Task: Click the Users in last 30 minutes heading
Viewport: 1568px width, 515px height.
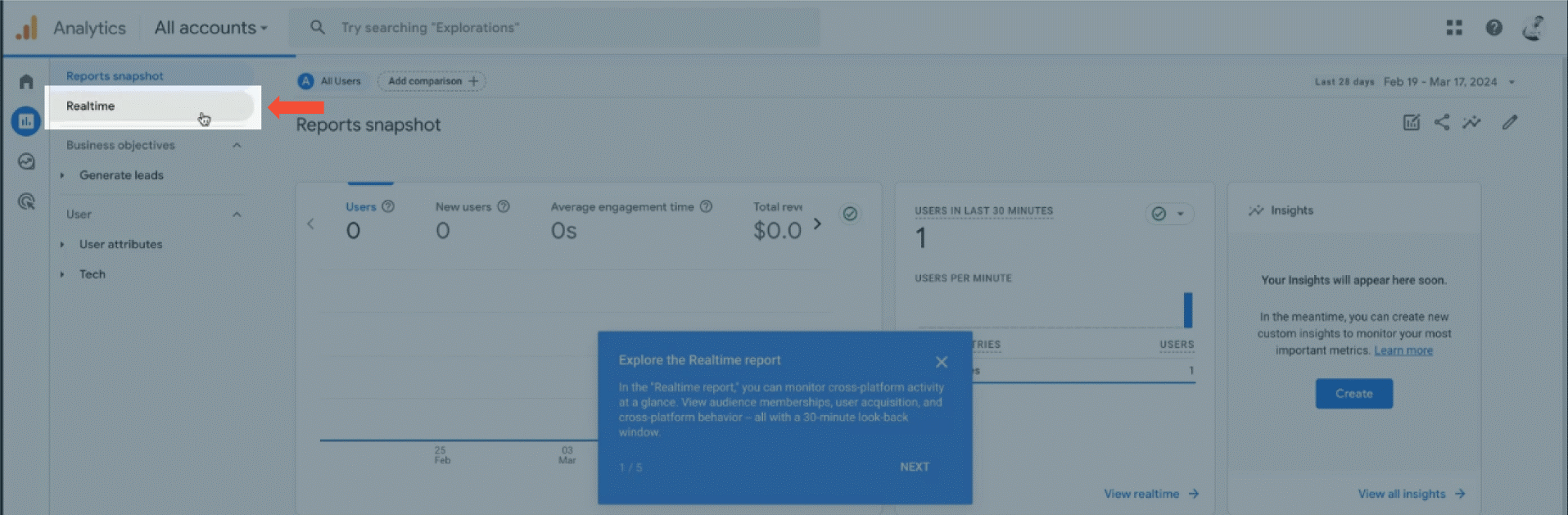Action: click(984, 210)
